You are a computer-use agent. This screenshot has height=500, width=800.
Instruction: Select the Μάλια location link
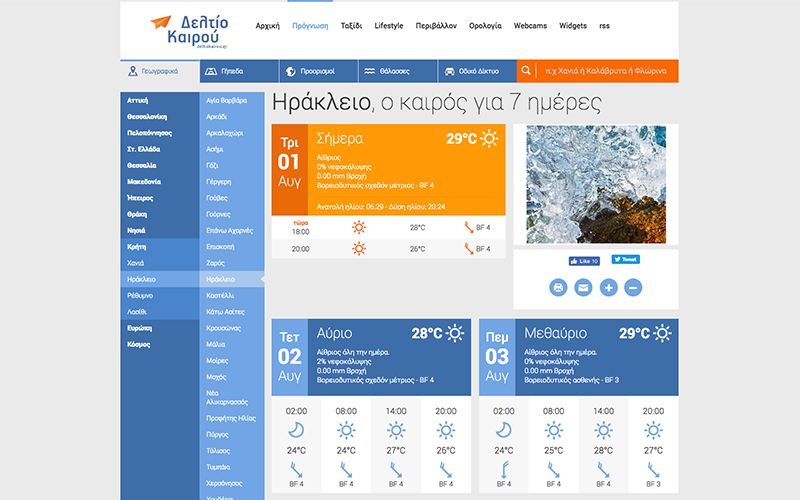click(215, 344)
